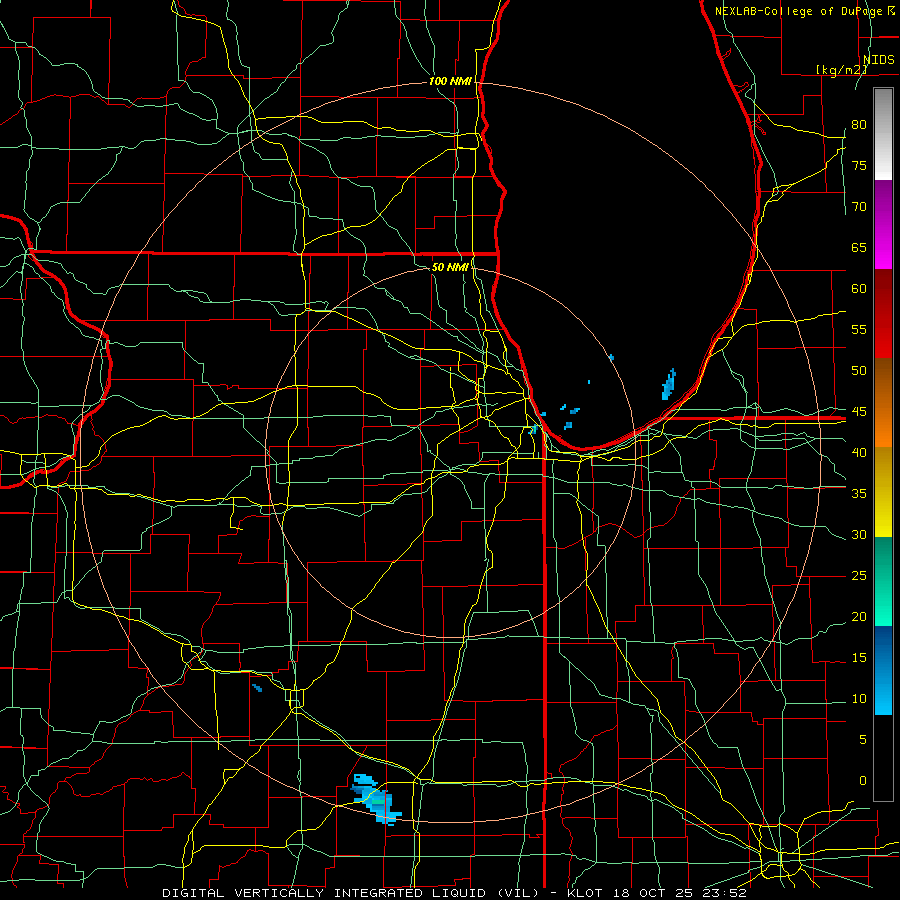Click the NIDS label
This screenshot has height=900, width=900.
[879, 60]
